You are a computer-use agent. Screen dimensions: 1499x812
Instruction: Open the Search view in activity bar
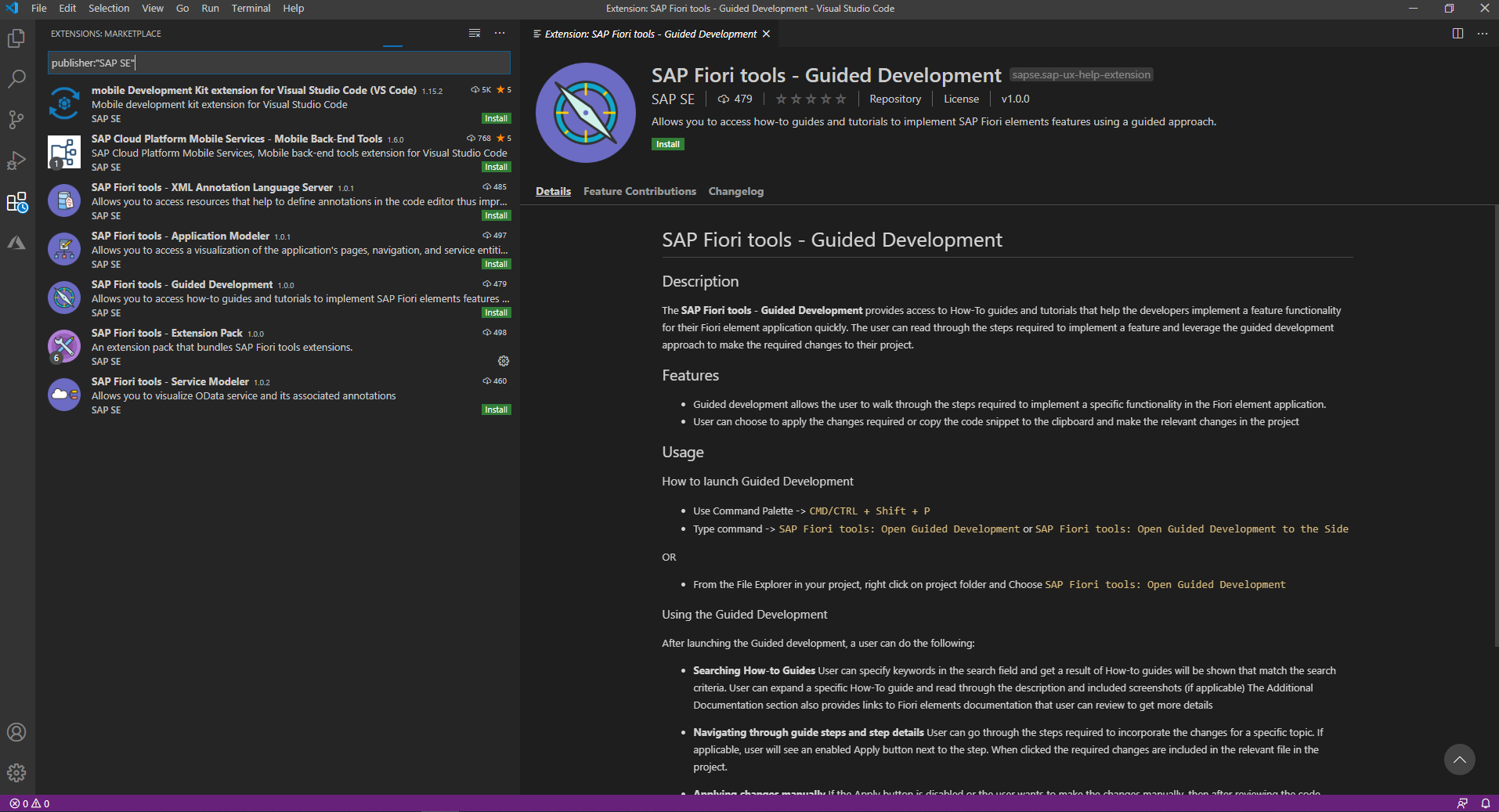pos(16,79)
